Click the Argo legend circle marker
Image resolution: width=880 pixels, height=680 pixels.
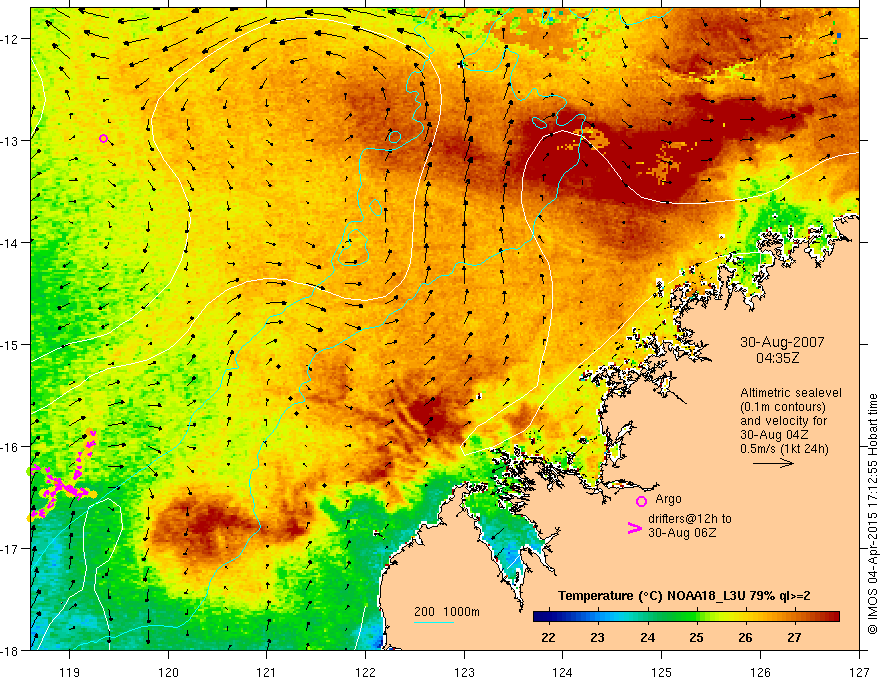click(641, 501)
